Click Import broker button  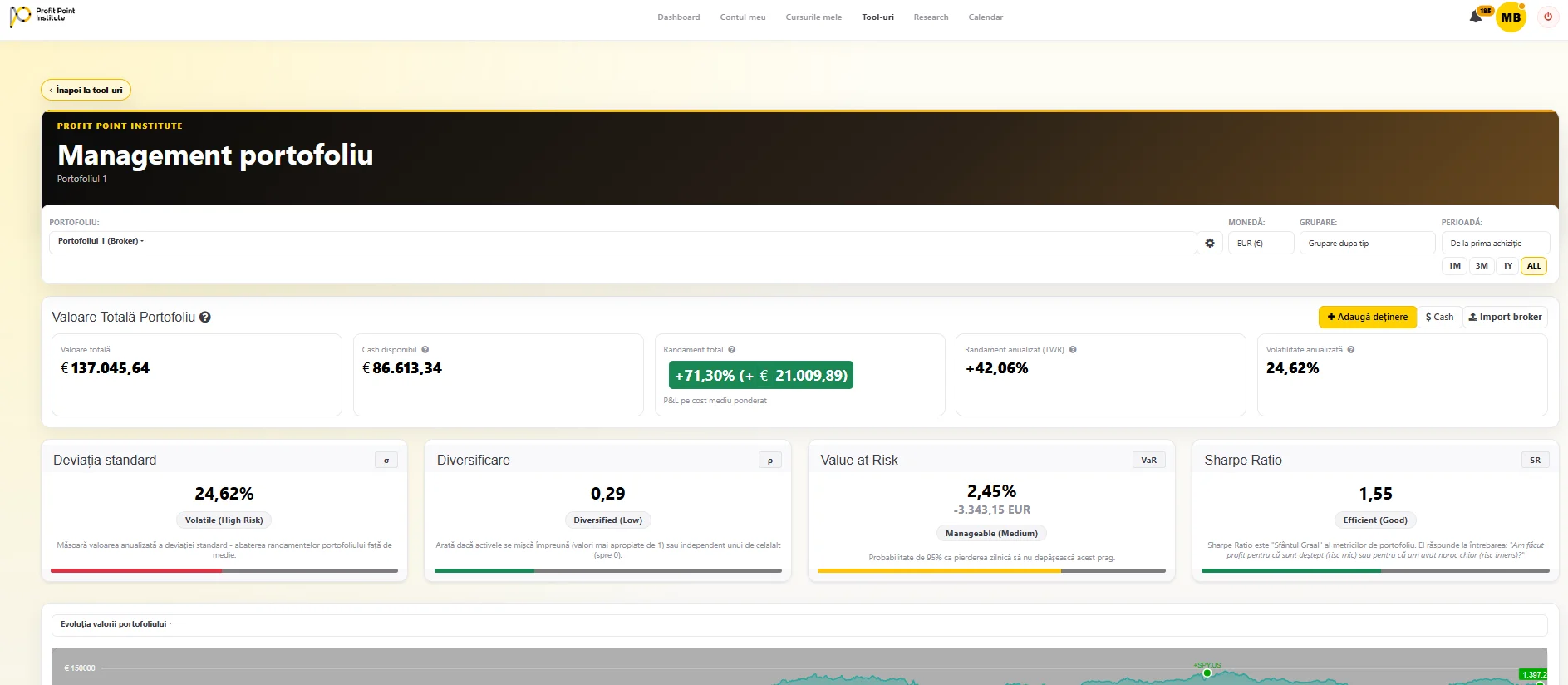click(1505, 317)
